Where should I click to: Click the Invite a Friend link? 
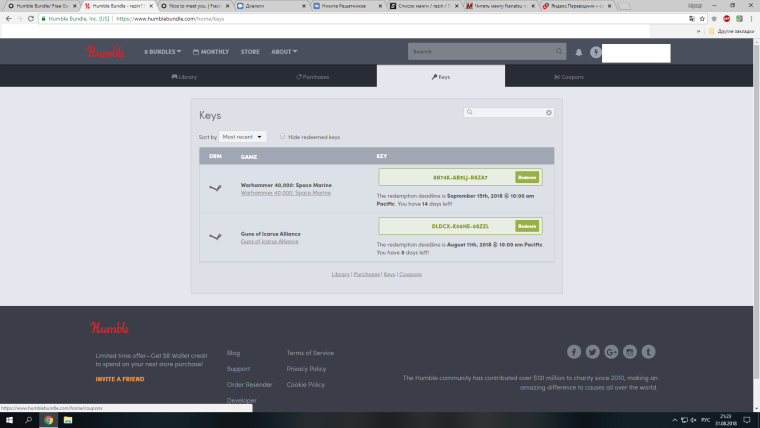(120, 379)
